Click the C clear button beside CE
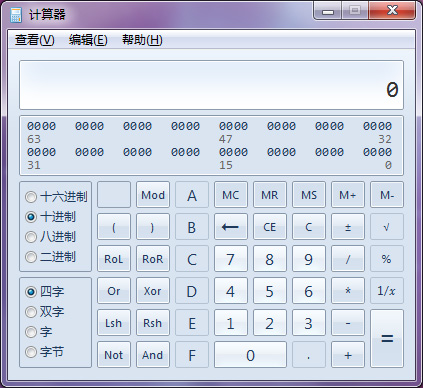 tap(309, 227)
